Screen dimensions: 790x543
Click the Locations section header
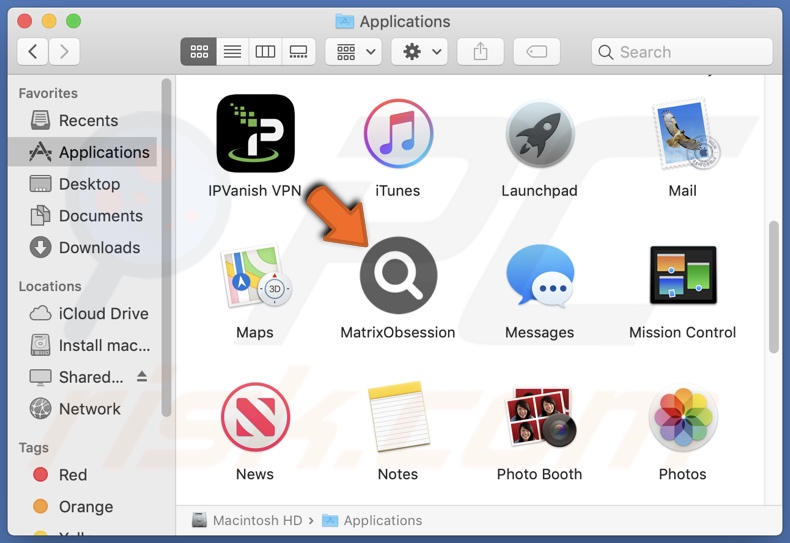[50, 286]
